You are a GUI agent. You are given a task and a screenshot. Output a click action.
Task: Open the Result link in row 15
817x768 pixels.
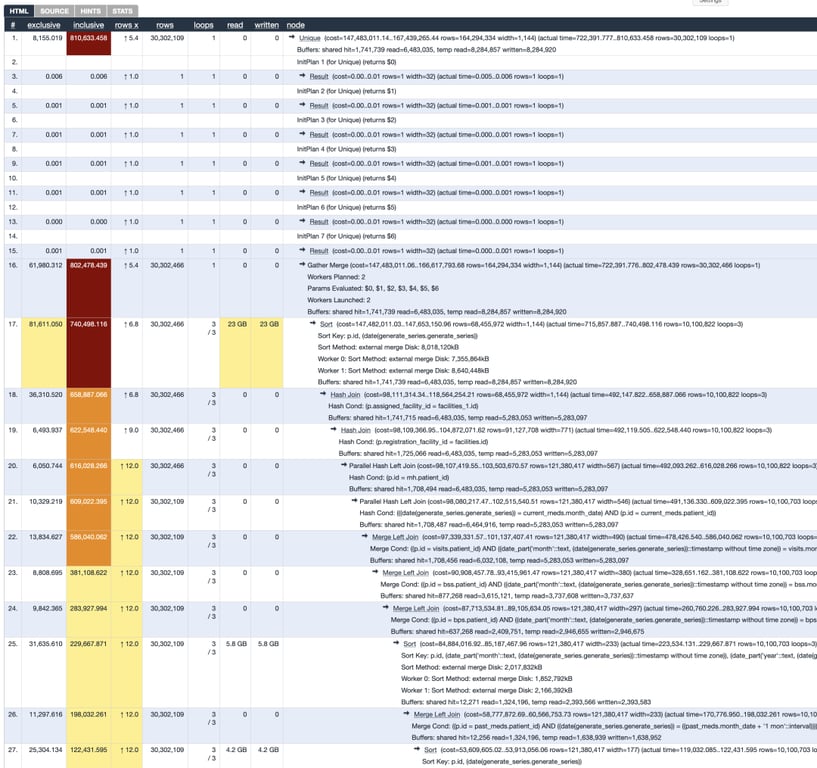(319, 251)
